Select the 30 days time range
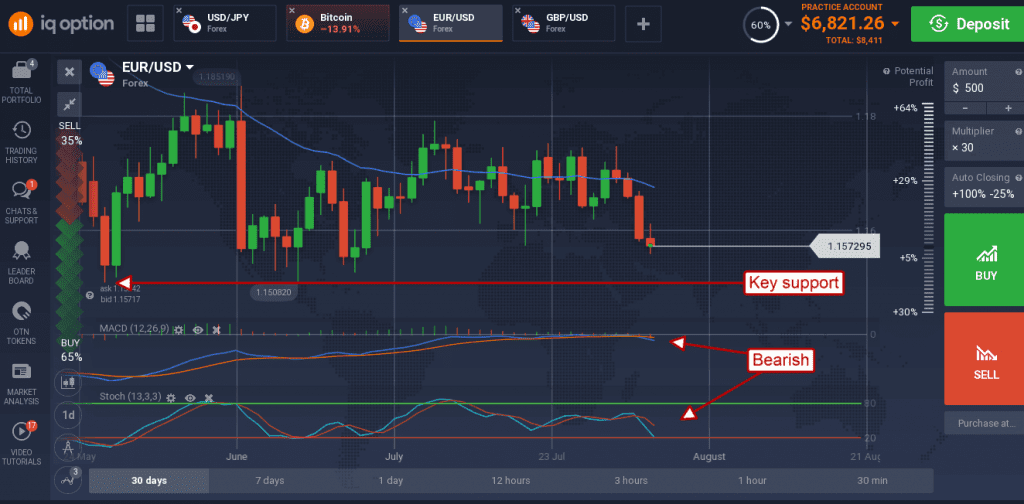 [149, 480]
